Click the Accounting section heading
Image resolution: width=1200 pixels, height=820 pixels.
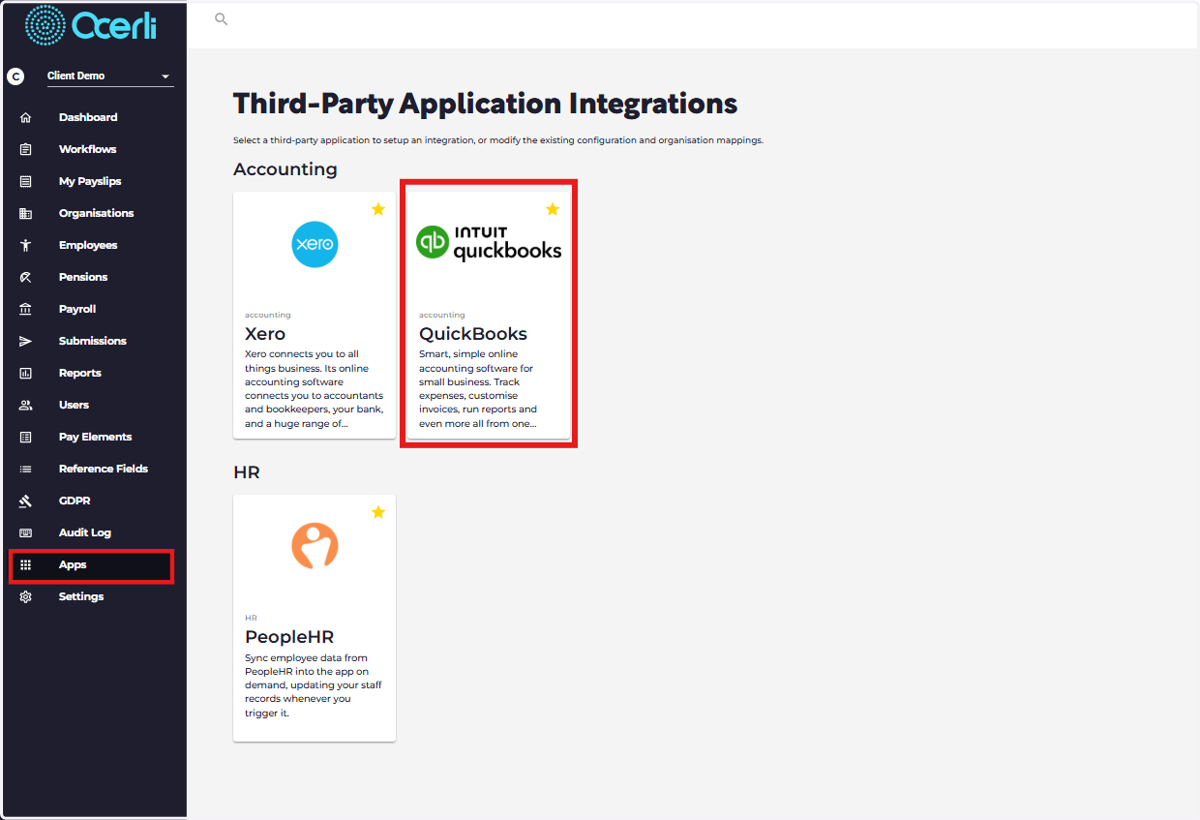coord(285,169)
